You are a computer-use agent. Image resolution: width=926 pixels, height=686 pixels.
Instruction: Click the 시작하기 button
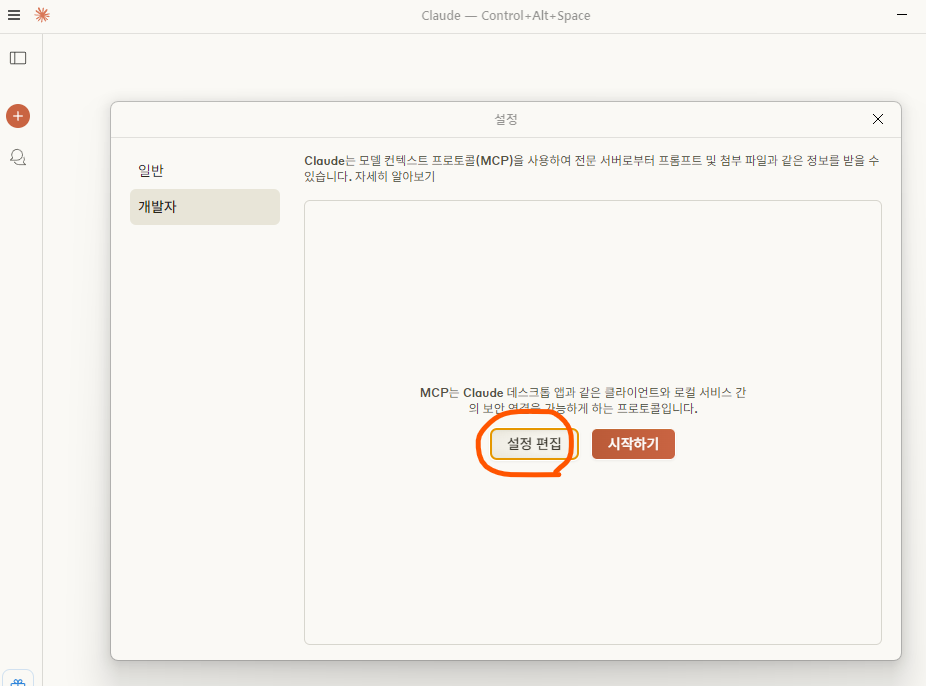pos(633,444)
